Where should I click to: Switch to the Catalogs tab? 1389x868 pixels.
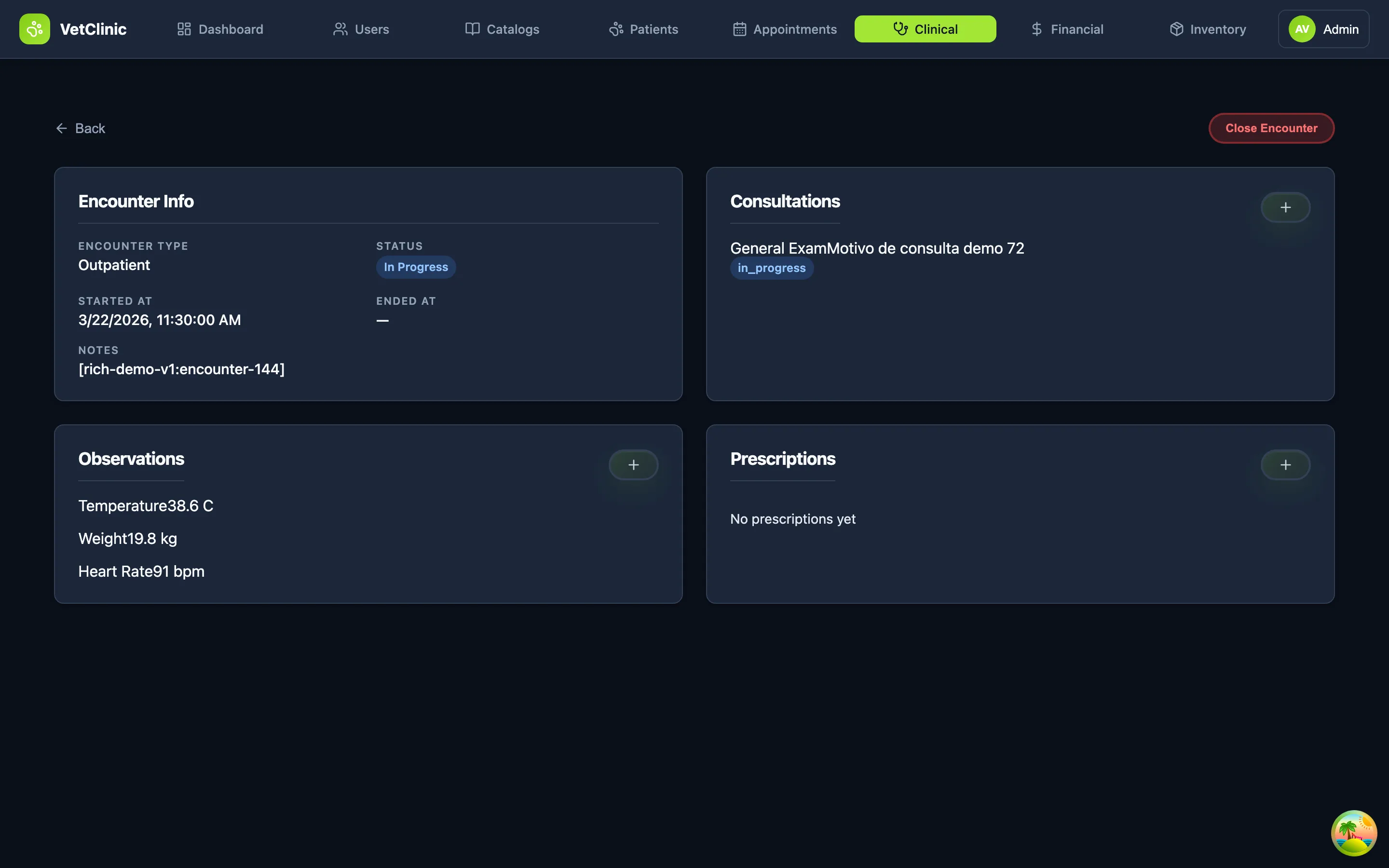502,29
